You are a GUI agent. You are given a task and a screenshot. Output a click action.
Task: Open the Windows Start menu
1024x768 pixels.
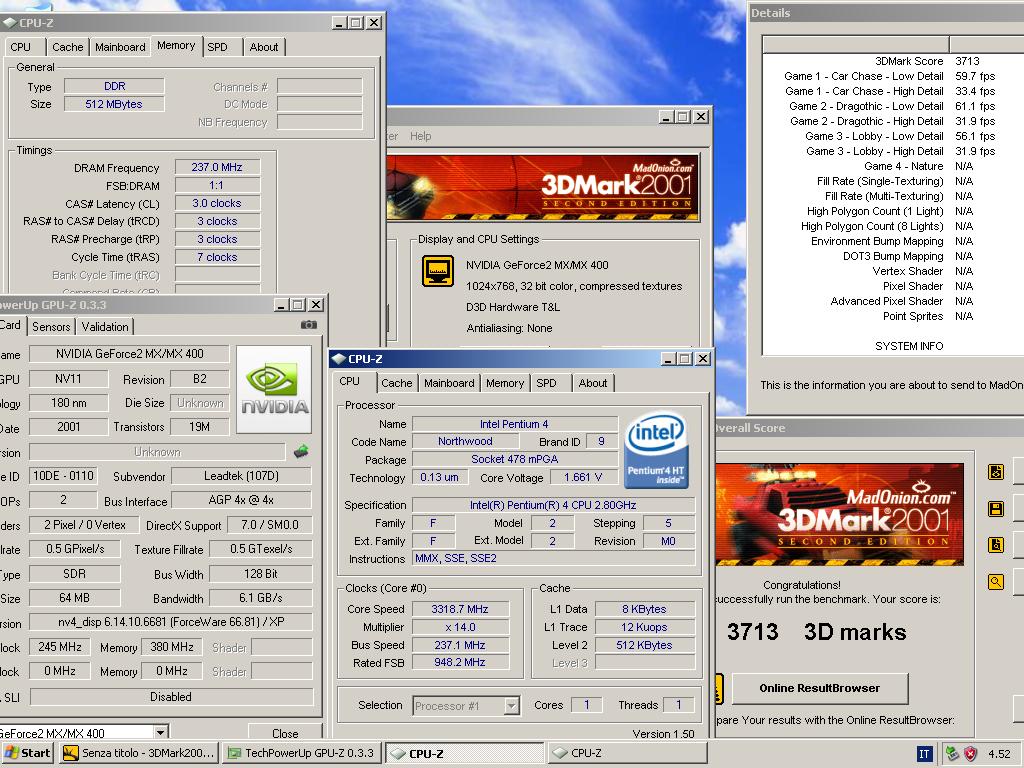(x=27, y=753)
